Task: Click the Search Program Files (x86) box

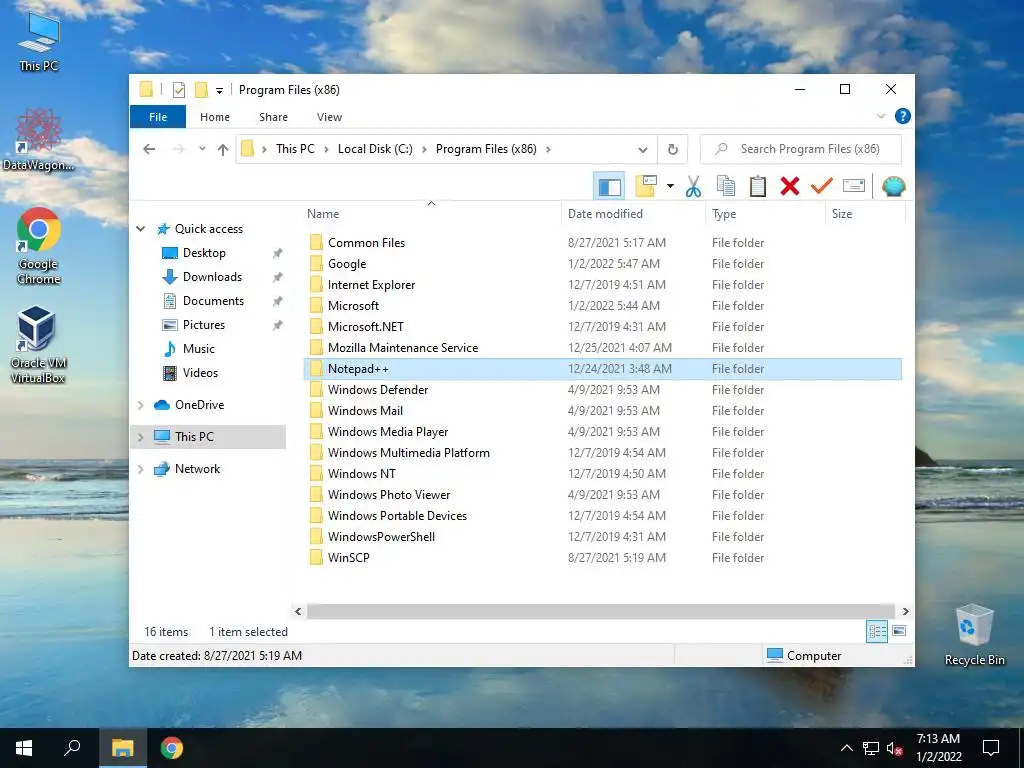Action: pos(801,149)
